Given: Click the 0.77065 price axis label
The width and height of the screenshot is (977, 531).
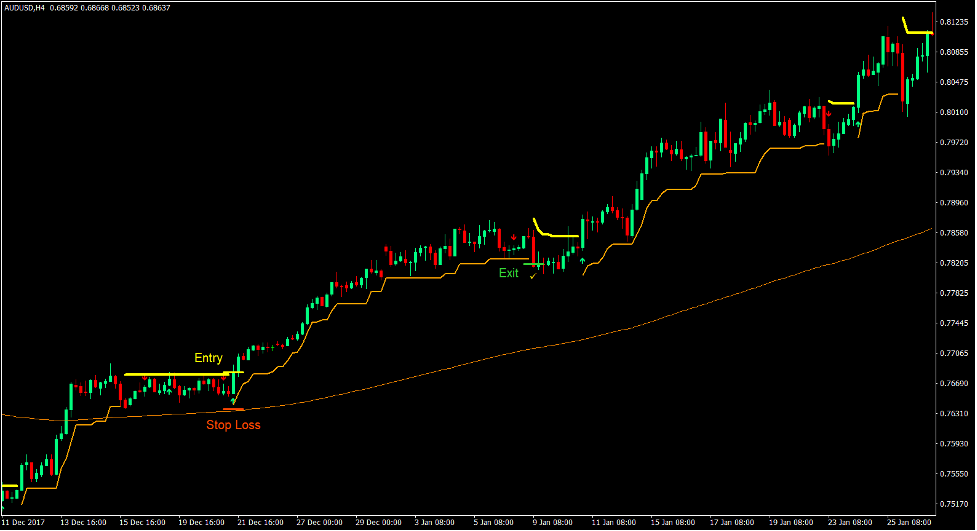Looking at the screenshot, I should tap(954, 354).
